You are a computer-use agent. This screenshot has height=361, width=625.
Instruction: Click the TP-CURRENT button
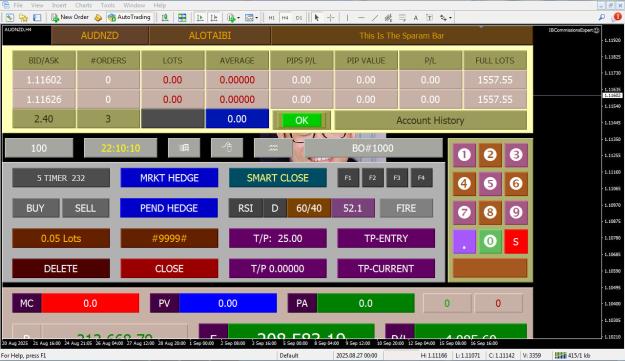[x=386, y=269]
